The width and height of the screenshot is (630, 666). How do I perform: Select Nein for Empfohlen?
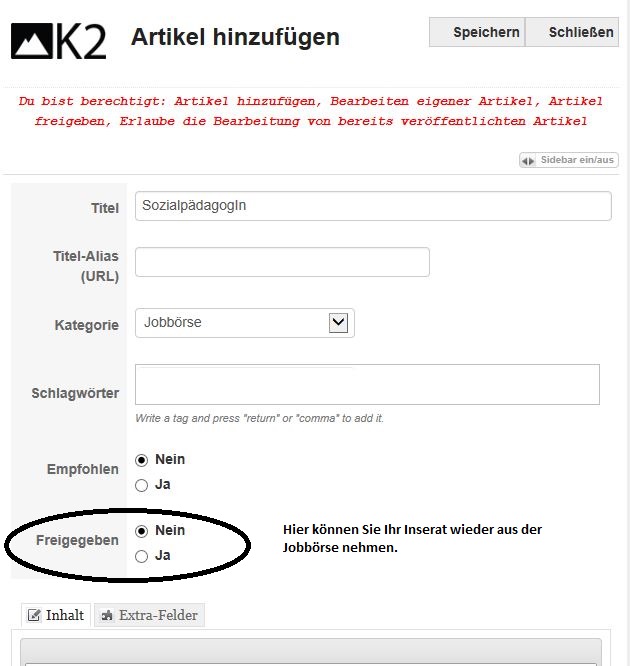[141, 460]
